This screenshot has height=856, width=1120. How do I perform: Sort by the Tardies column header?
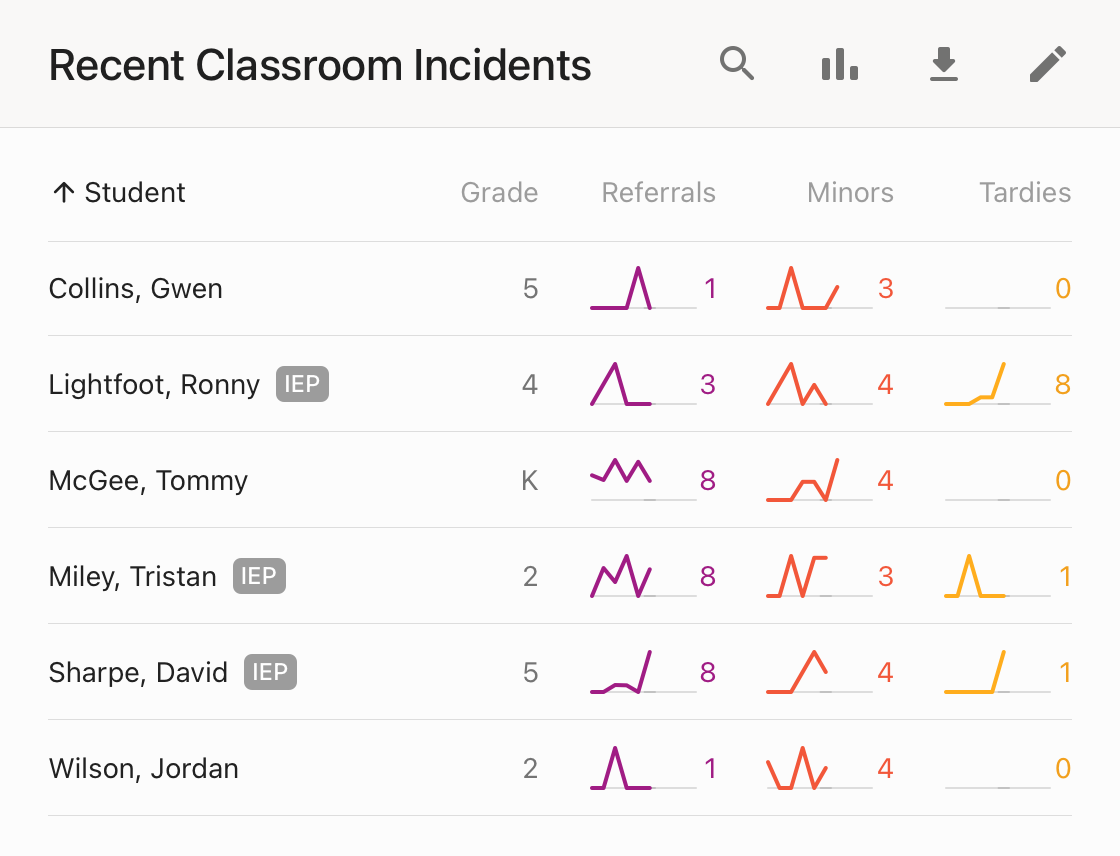point(1025,193)
